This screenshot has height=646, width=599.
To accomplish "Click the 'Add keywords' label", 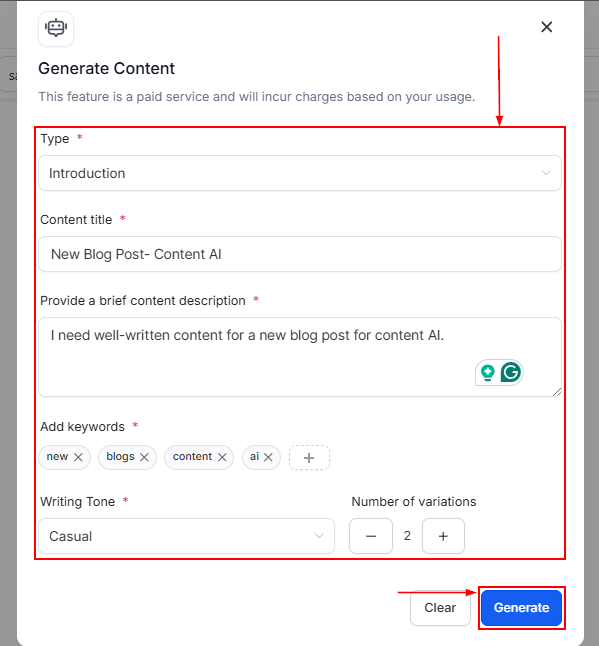I will click(x=82, y=427).
